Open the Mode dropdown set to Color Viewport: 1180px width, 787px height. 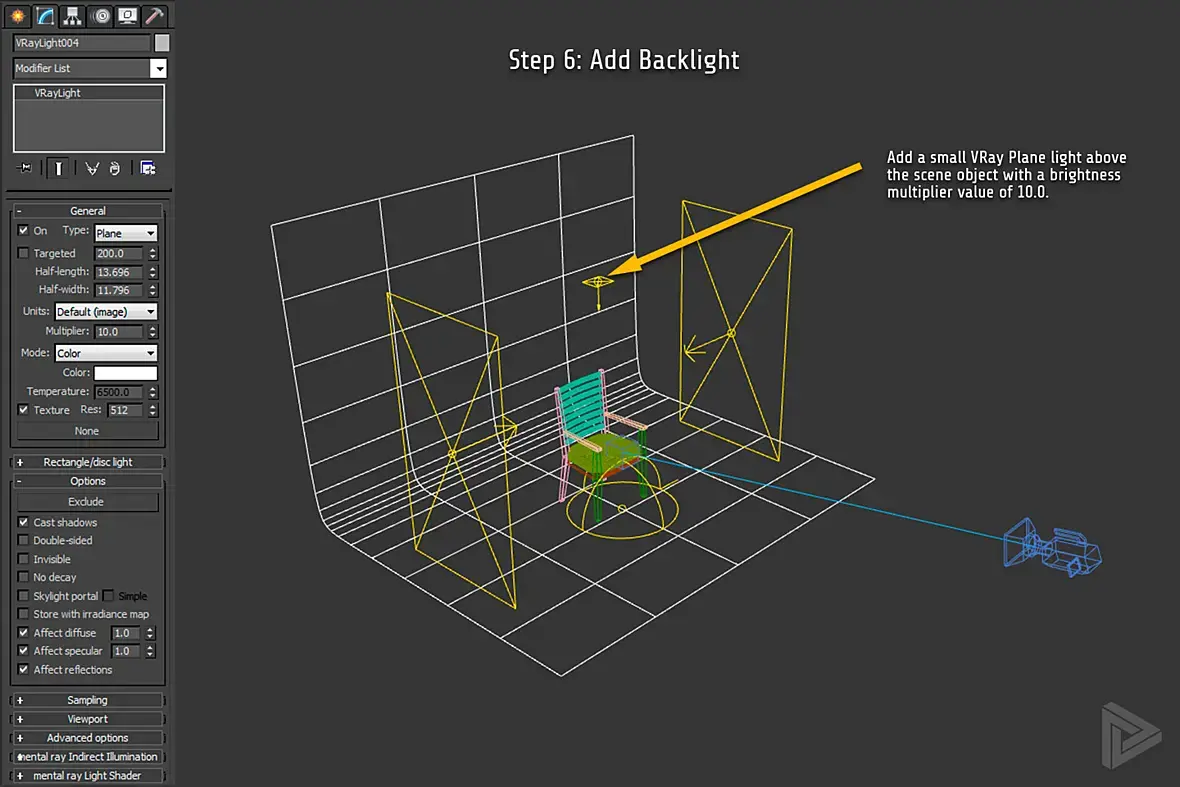106,353
